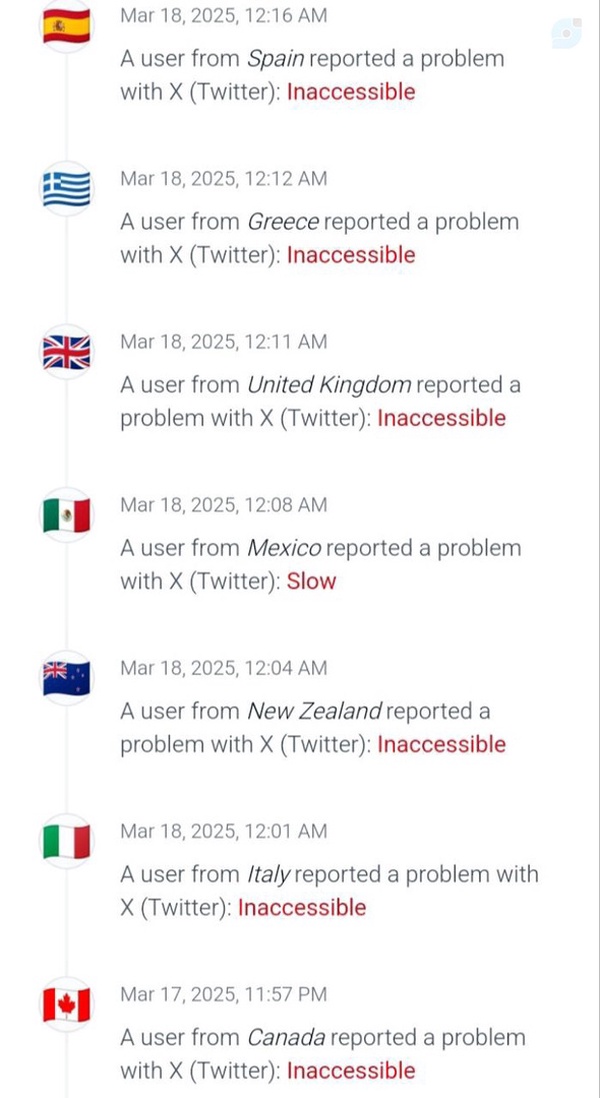Click Inaccessible in the Italy report
The height and width of the screenshot is (1098, 600).
coord(302,908)
